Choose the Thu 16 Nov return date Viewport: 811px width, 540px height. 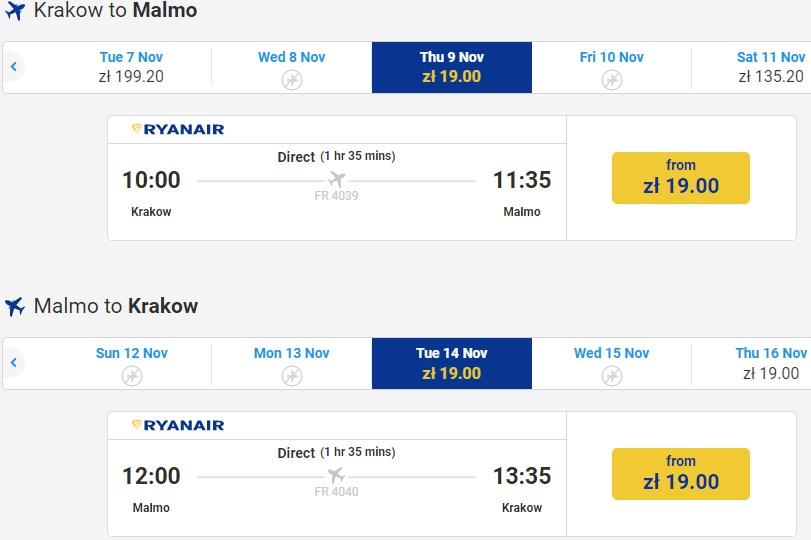(770, 363)
